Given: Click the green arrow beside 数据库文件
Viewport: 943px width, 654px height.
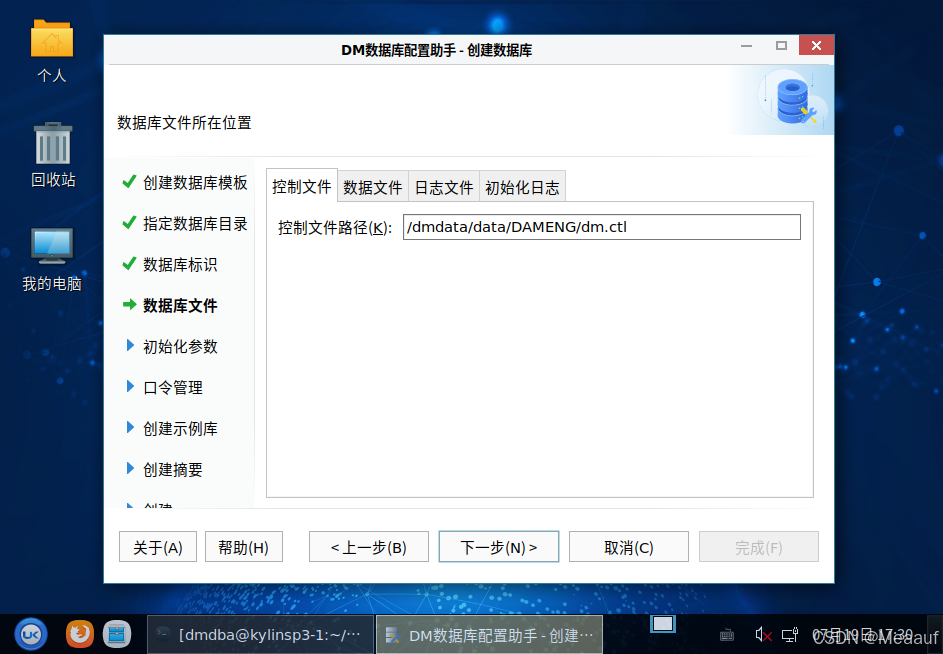Looking at the screenshot, I should pyautogui.click(x=129, y=304).
